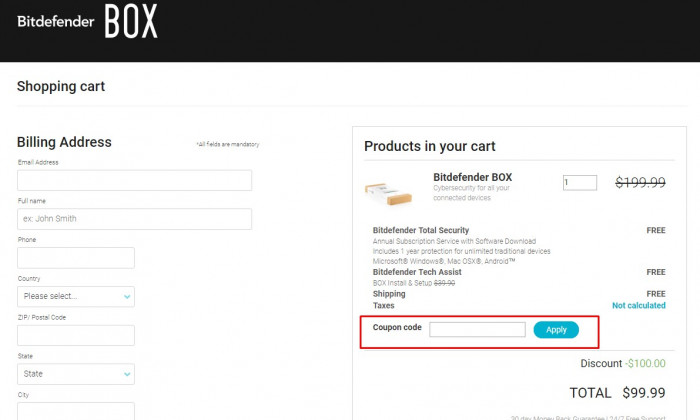The image size is (700, 420).
Task: Click the Bitdefender Tech Assist item
Action: coord(417,272)
